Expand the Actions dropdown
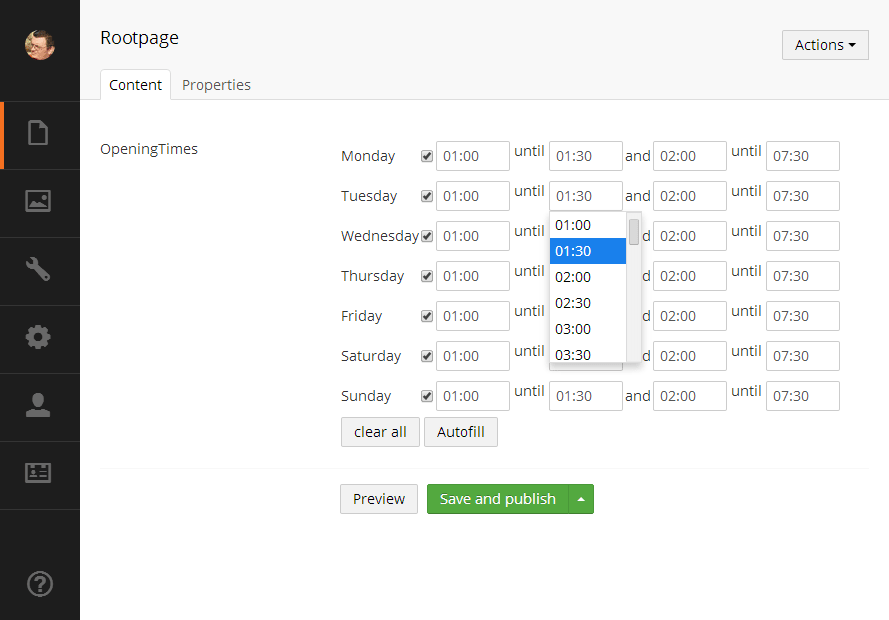 824,45
